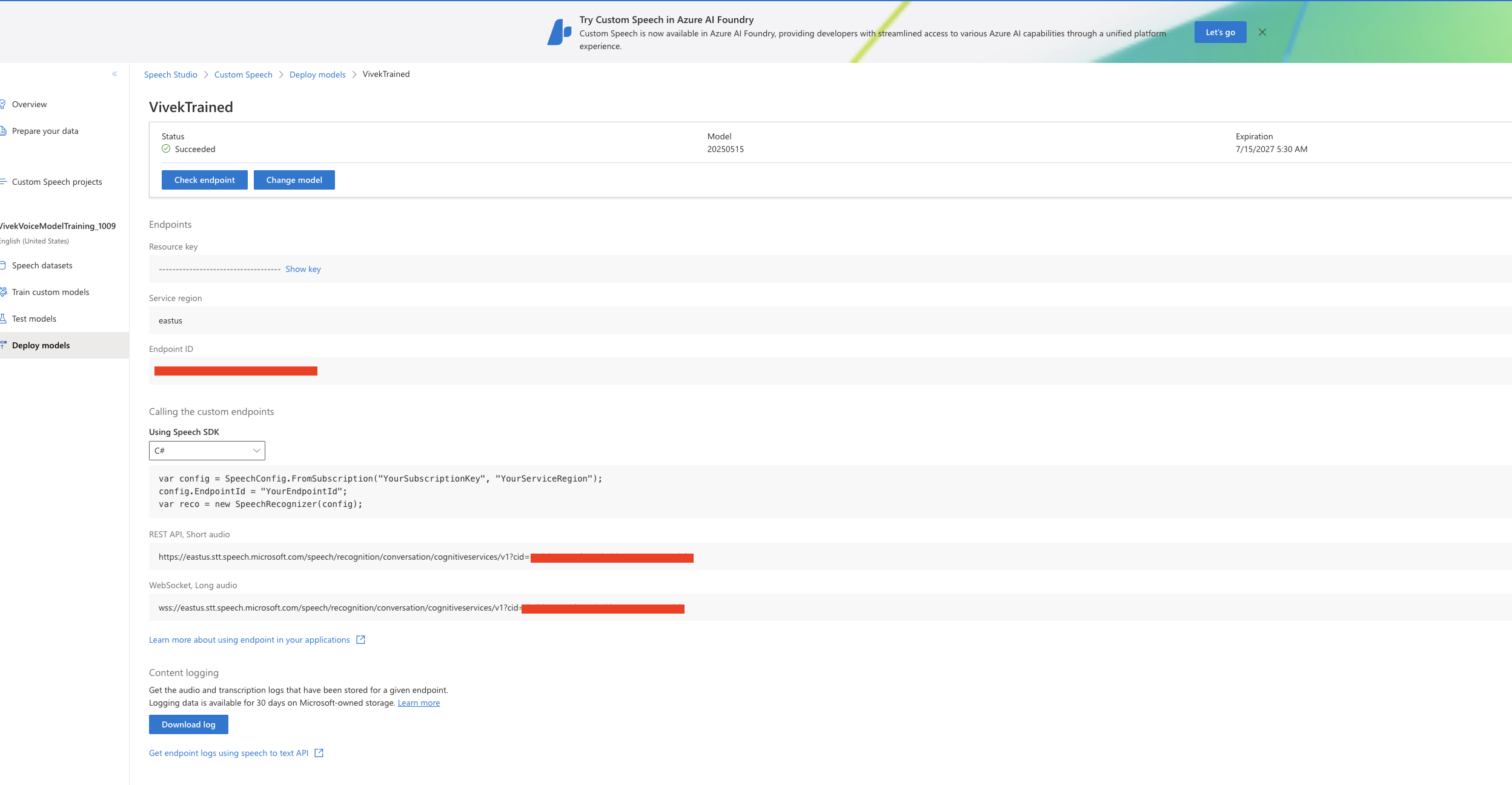This screenshot has width=1512, height=785.
Task: Click external link icon beside endpoint applications link
Action: click(360, 640)
